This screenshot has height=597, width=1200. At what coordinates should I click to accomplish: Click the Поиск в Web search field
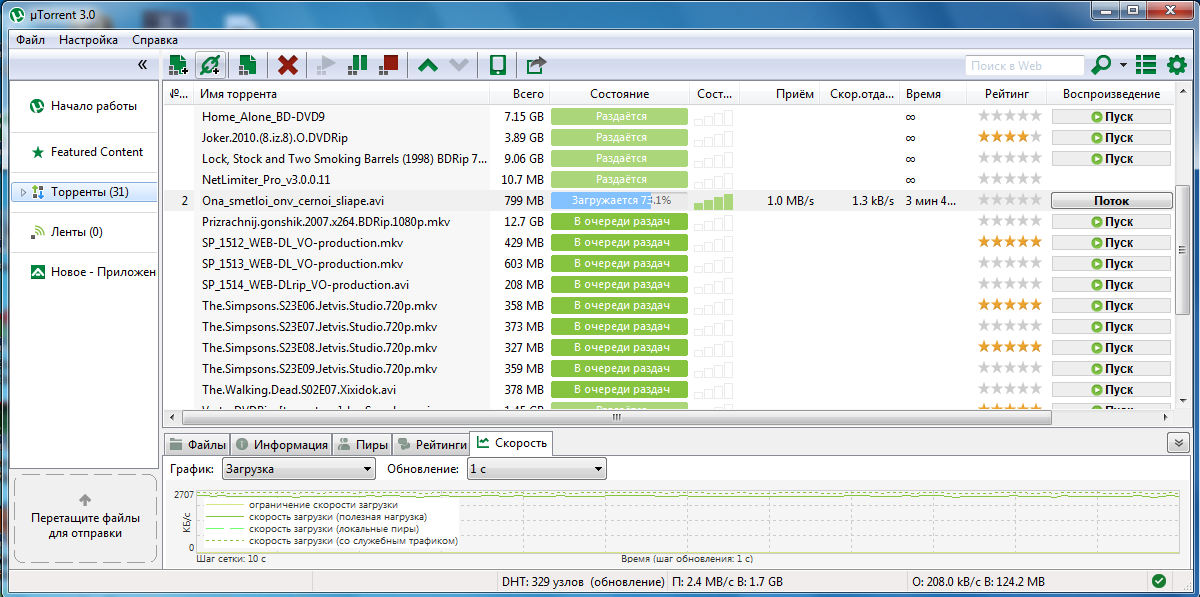(x=1024, y=65)
